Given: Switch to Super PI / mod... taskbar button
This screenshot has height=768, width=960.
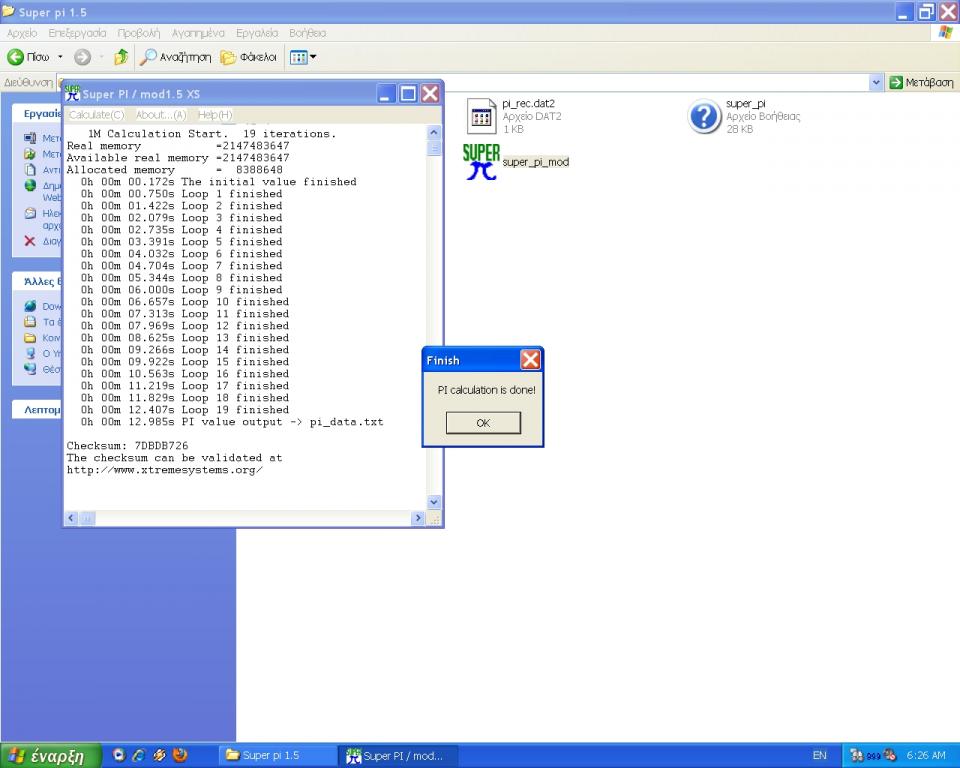Looking at the screenshot, I should (398, 756).
